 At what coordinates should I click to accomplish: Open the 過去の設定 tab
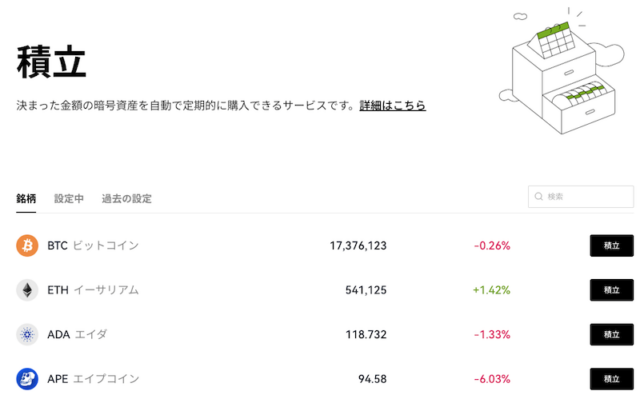pos(127,199)
